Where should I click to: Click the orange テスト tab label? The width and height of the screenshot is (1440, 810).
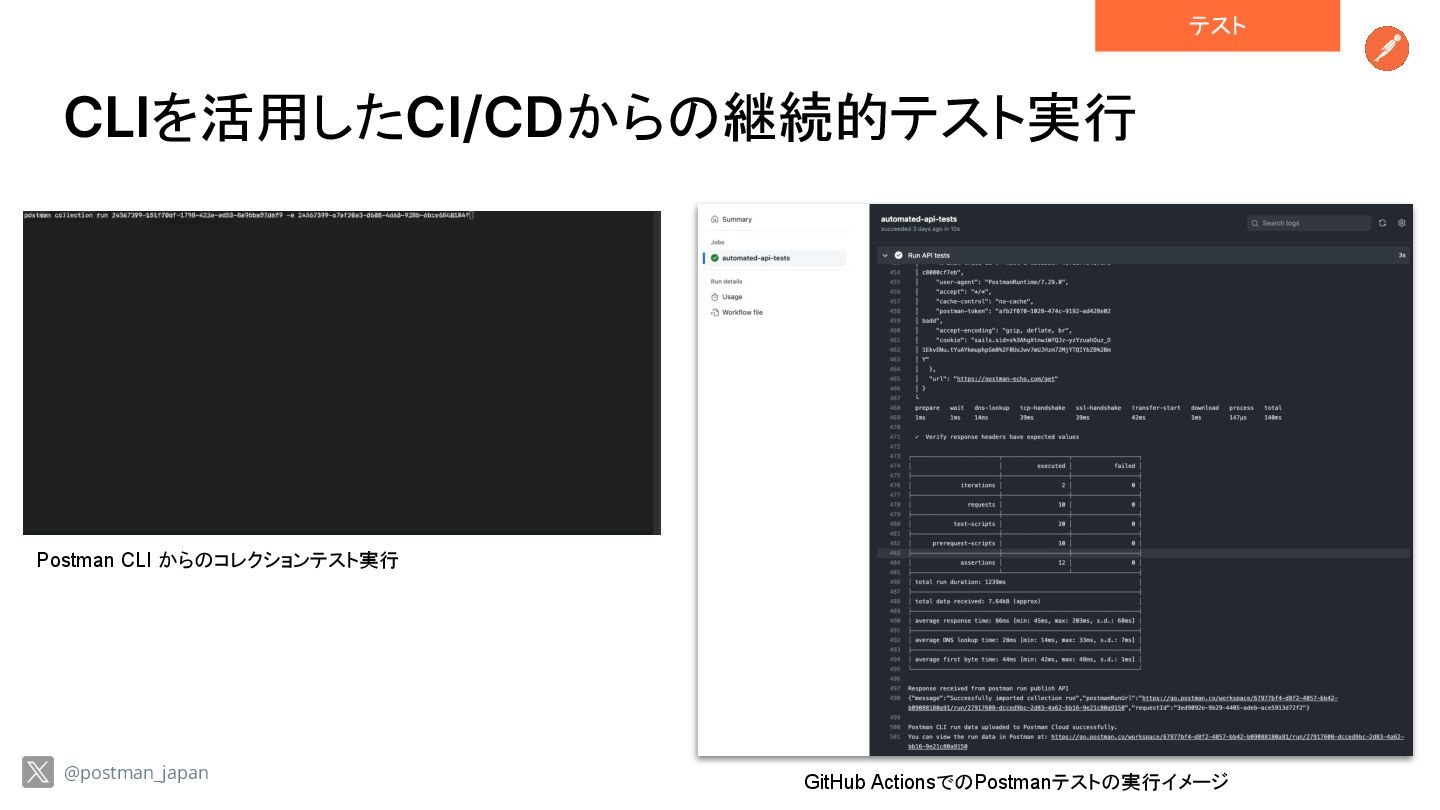(1217, 26)
